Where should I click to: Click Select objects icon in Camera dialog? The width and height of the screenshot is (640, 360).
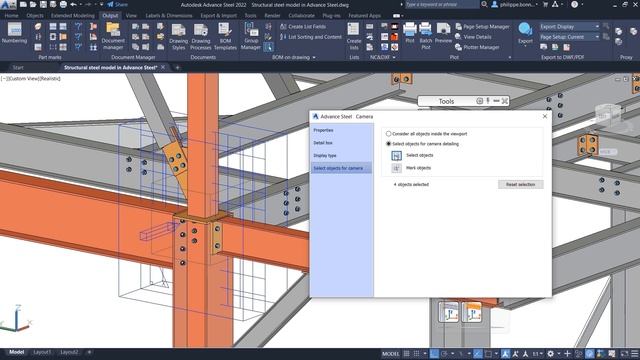396,156
